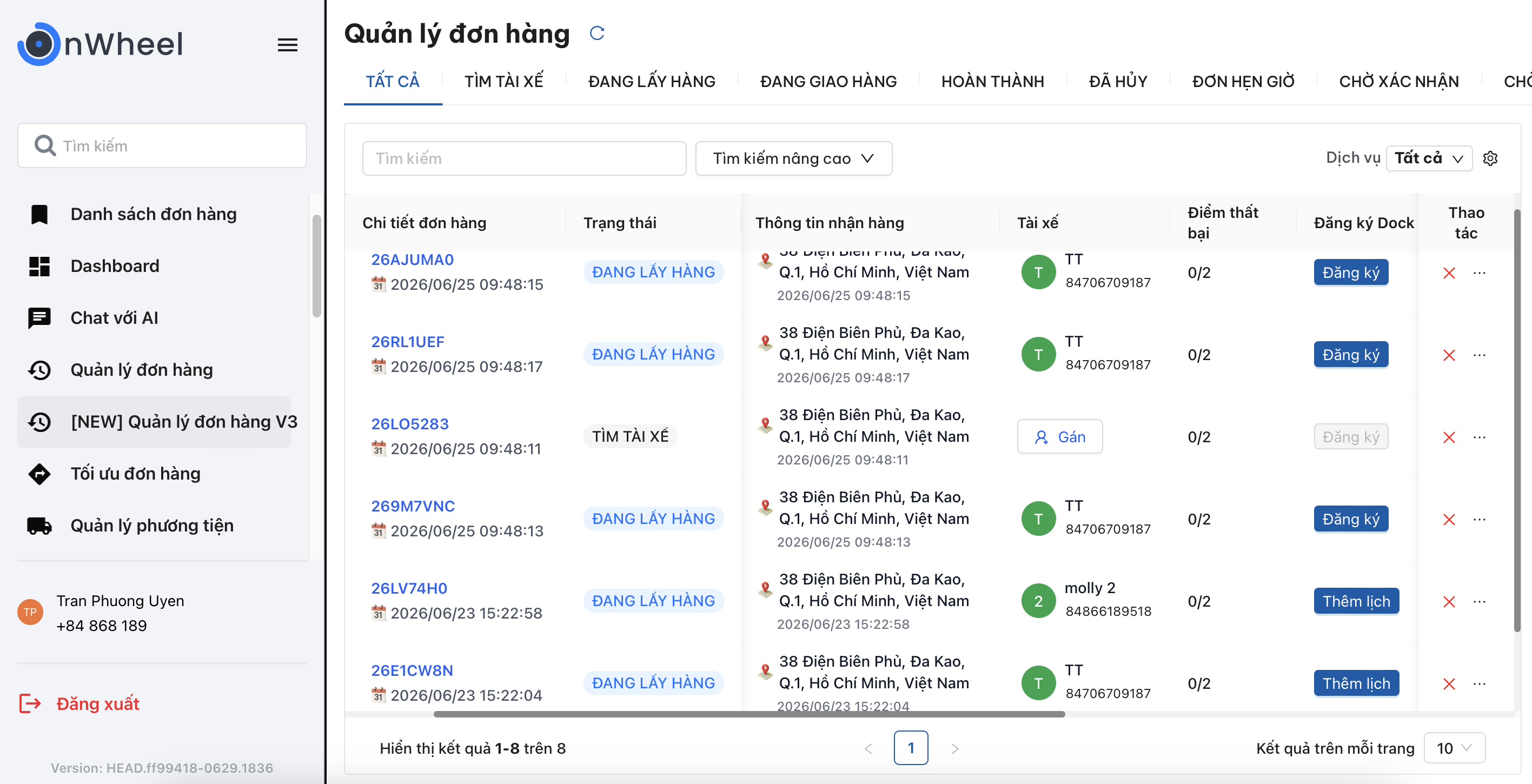Cancel order 26E1CW8N with red X
Viewport: 1532px width, 784px height.
coord(1449,683)
